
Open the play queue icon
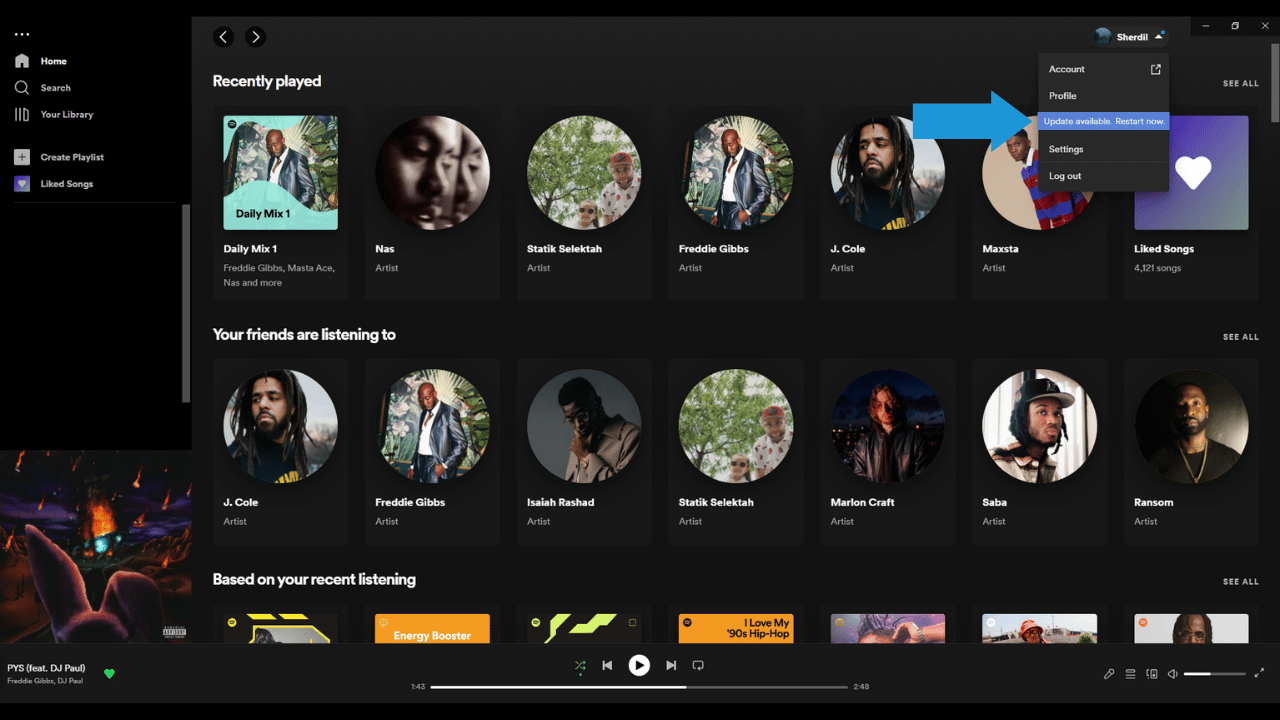[1131, 674]
